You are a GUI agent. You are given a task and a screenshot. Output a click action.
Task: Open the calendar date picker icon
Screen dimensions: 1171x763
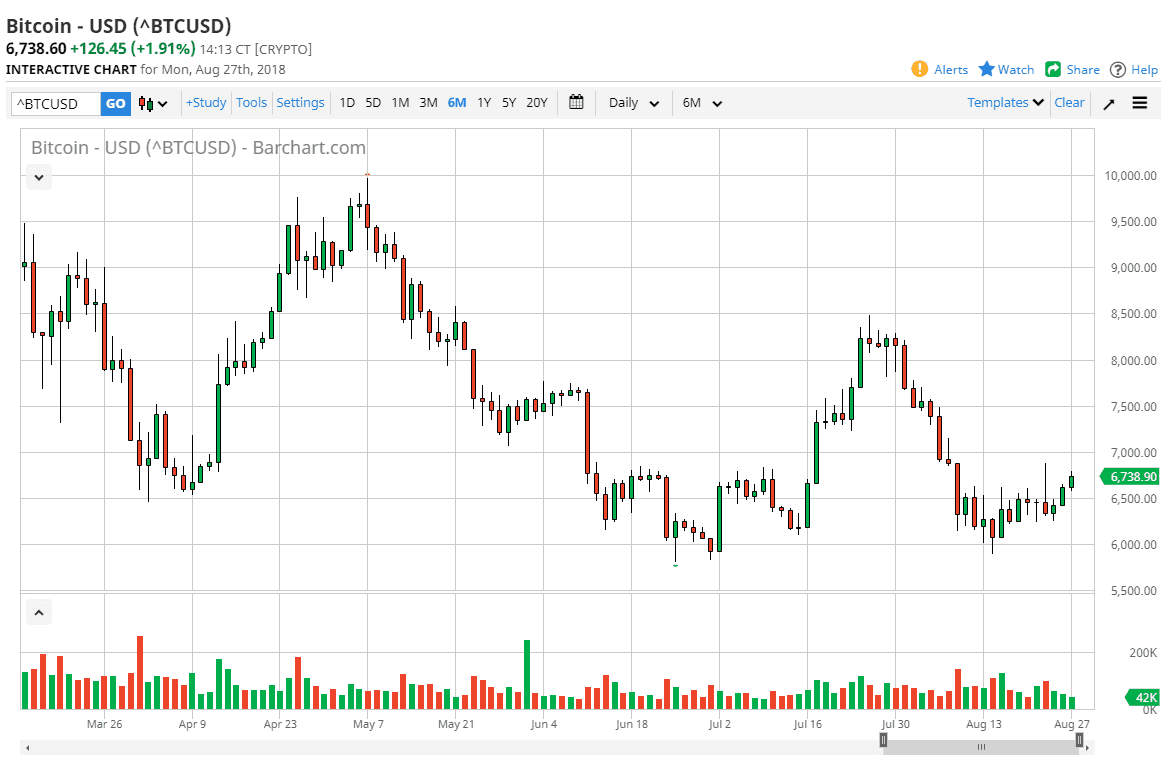[576, 102]
